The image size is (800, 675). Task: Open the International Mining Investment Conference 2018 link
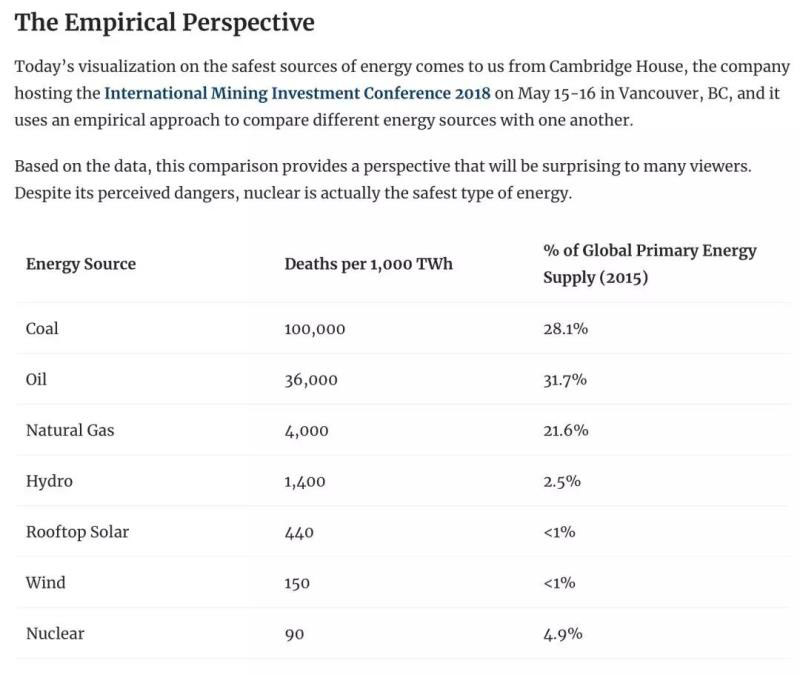297,94
